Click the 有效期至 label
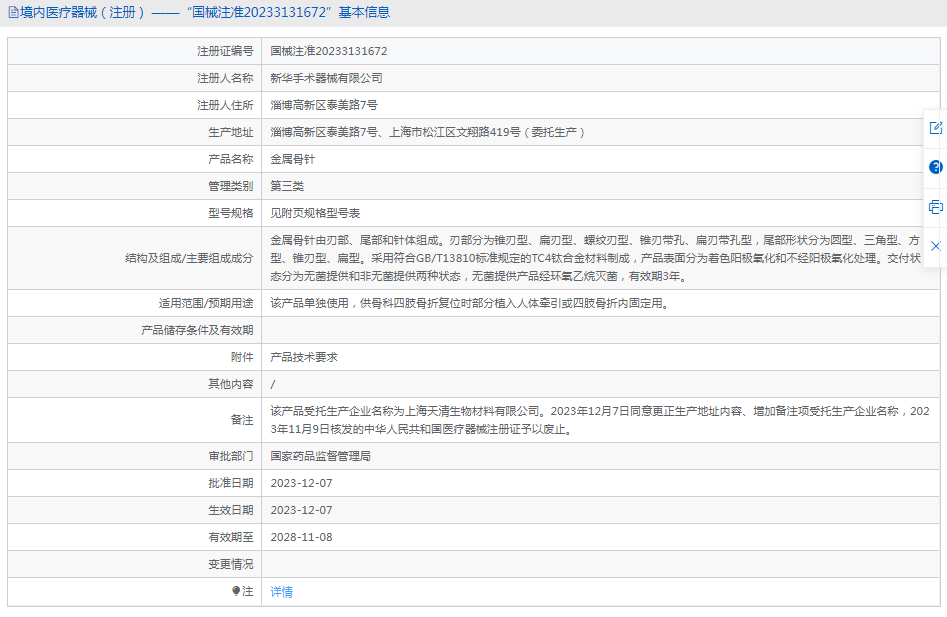Image resolution: width=947 pixels, height=617 pixels. coord(231,537)
